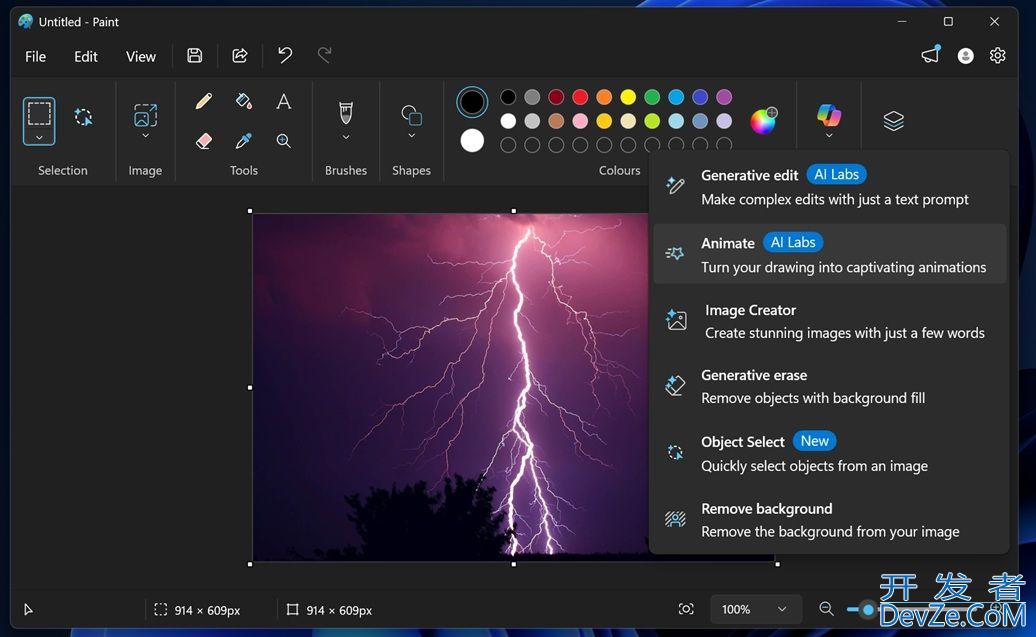Select the Magnifier tool

tap(284, 141)
